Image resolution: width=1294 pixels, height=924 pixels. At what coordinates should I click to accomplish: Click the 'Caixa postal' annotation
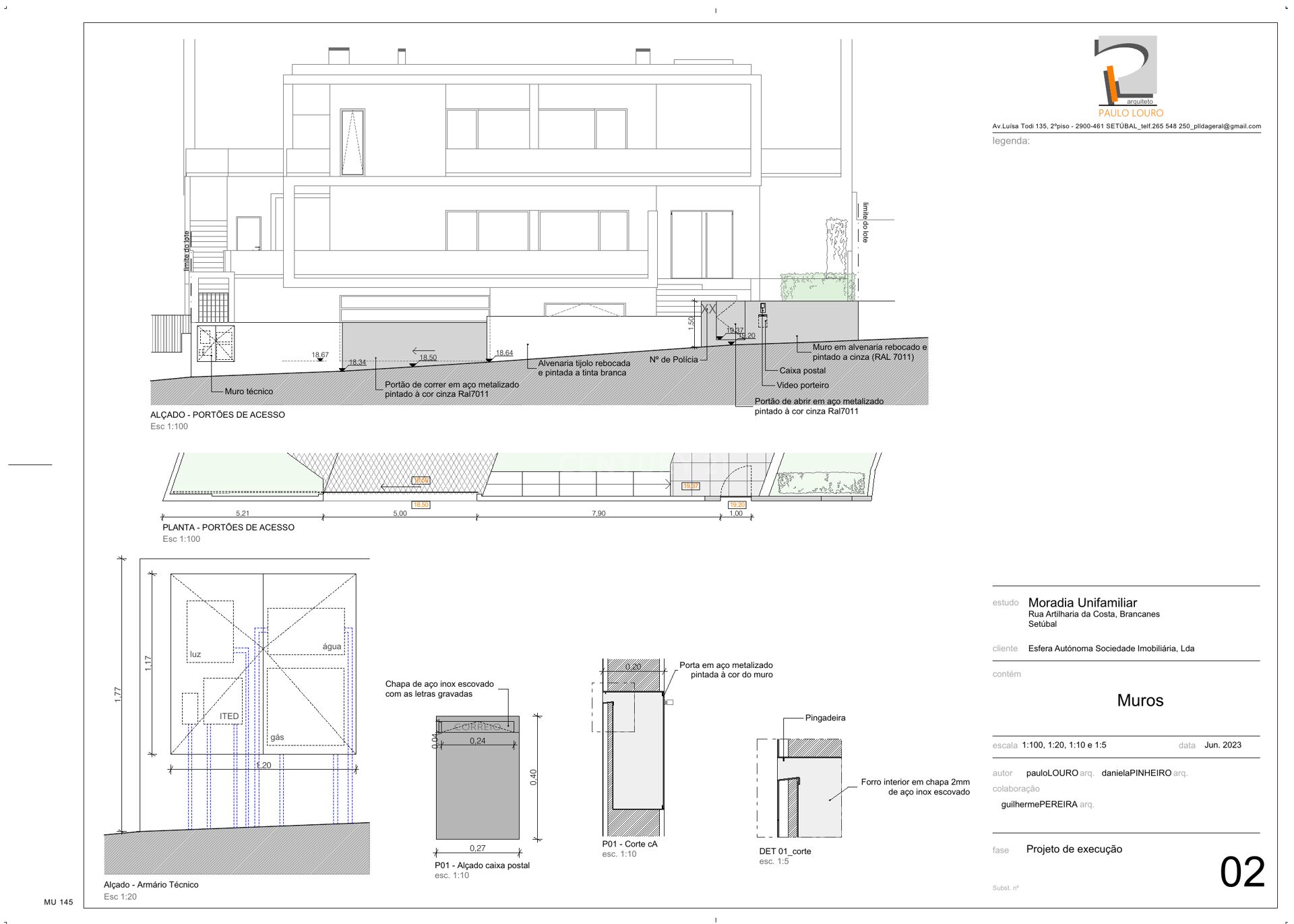tap(803, 371)
